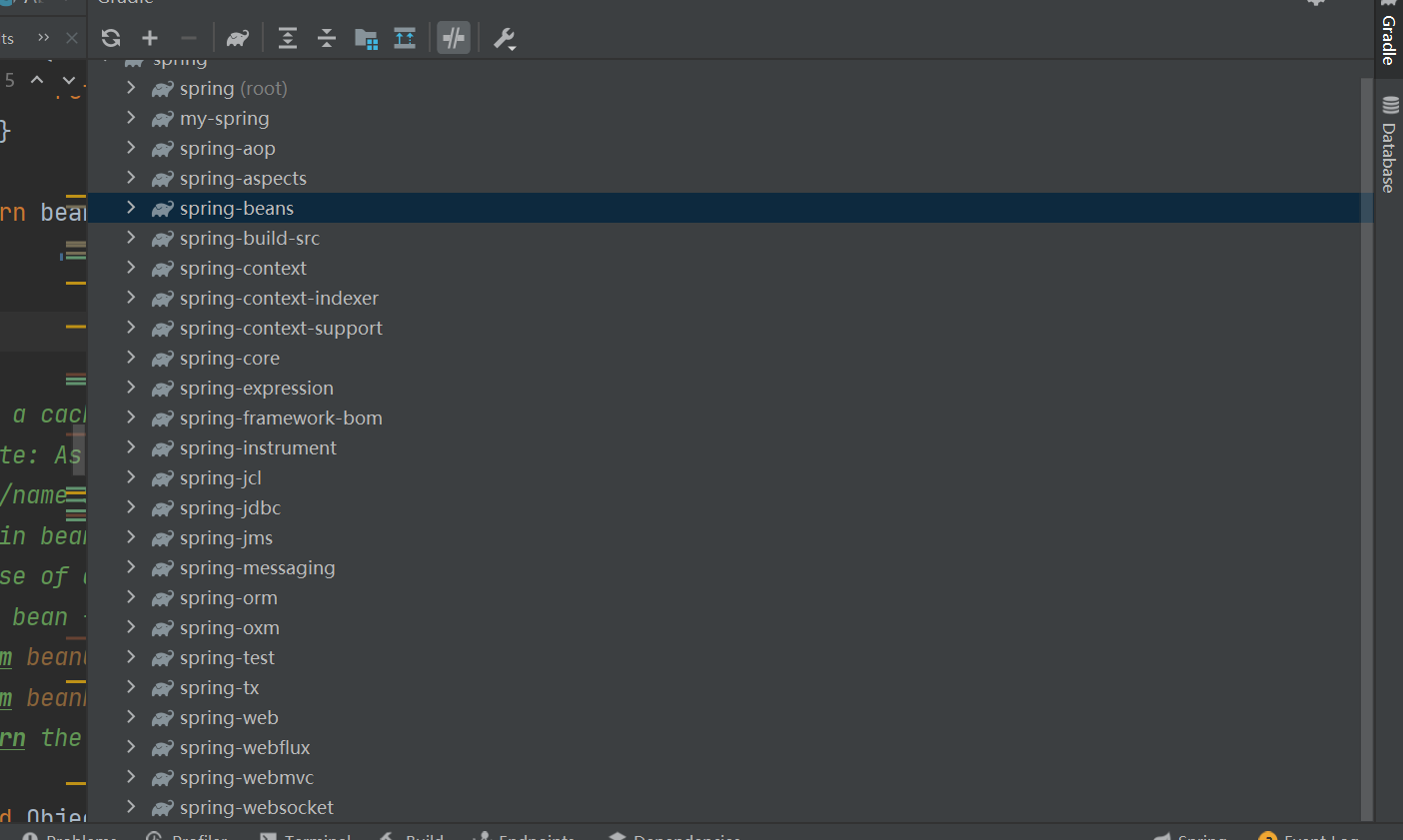This screenshot has height=840, width=1403.
Task: Select the spring-messaging row
Action: (x=730, y=567)
